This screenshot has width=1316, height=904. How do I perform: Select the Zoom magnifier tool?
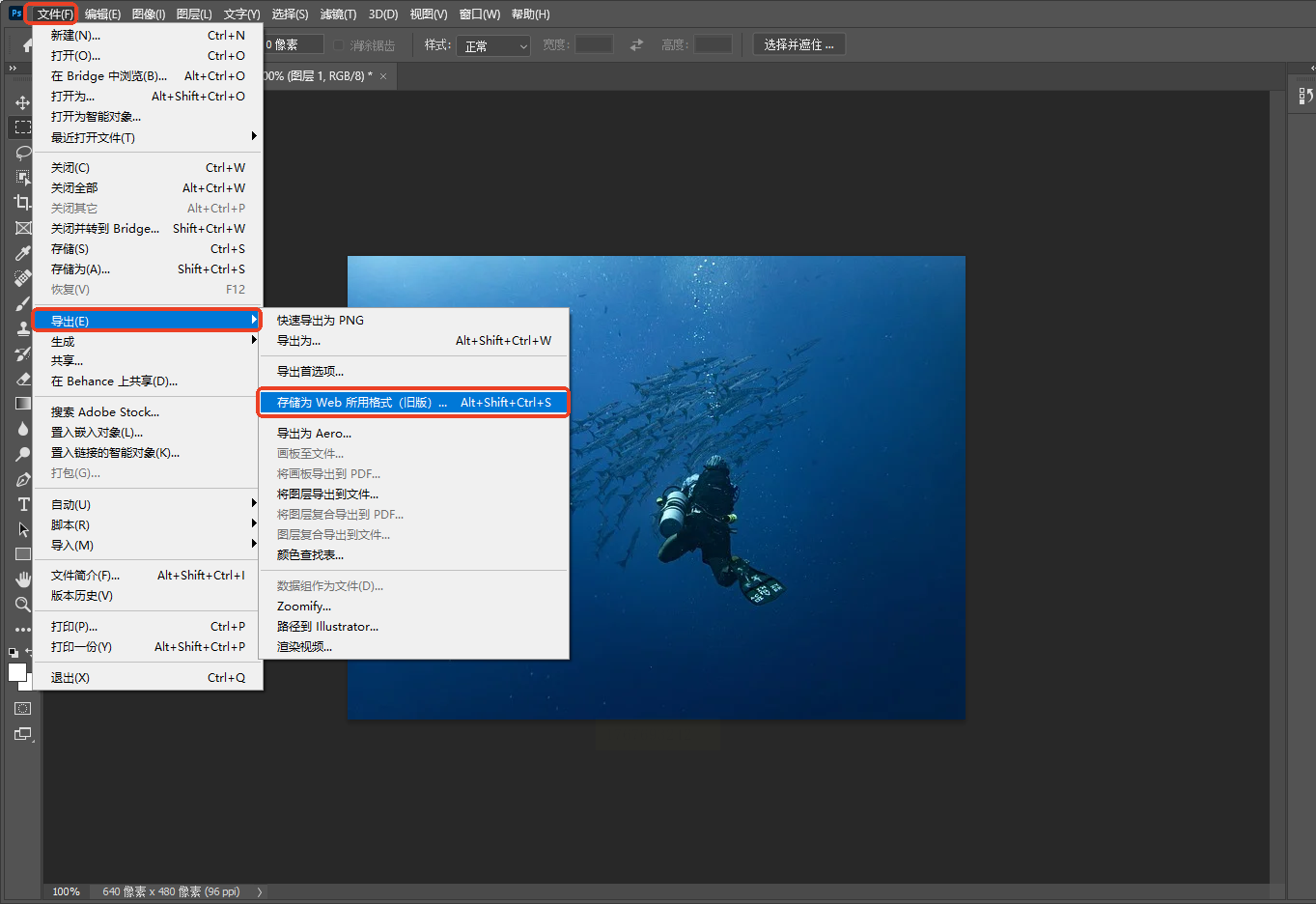(x=22, y=605)
